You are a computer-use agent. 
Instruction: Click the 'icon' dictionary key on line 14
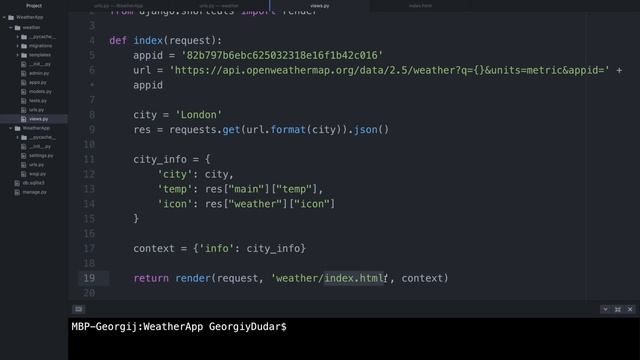point(175,204)
